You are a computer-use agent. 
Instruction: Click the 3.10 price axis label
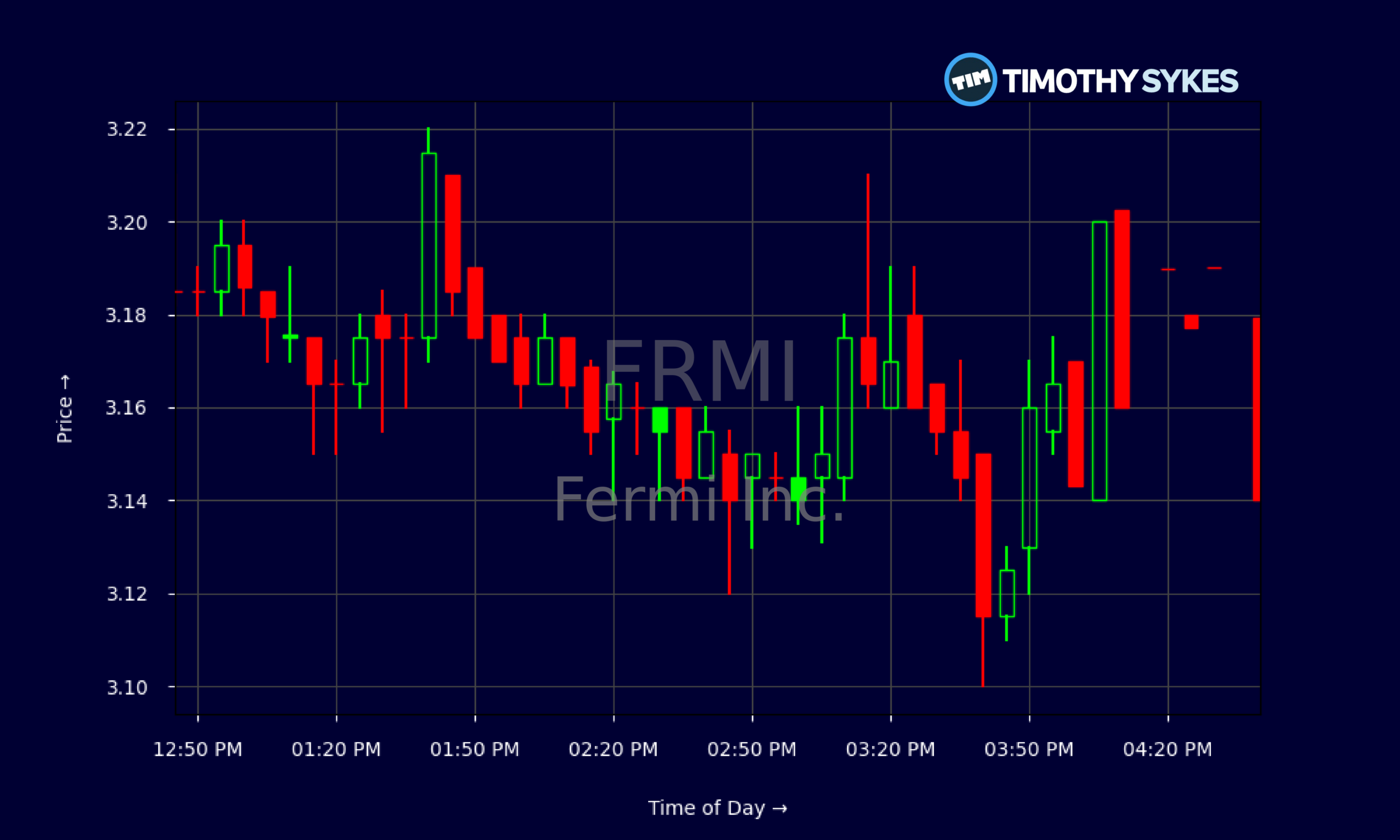pyautogui.click(x=127, y=687)
